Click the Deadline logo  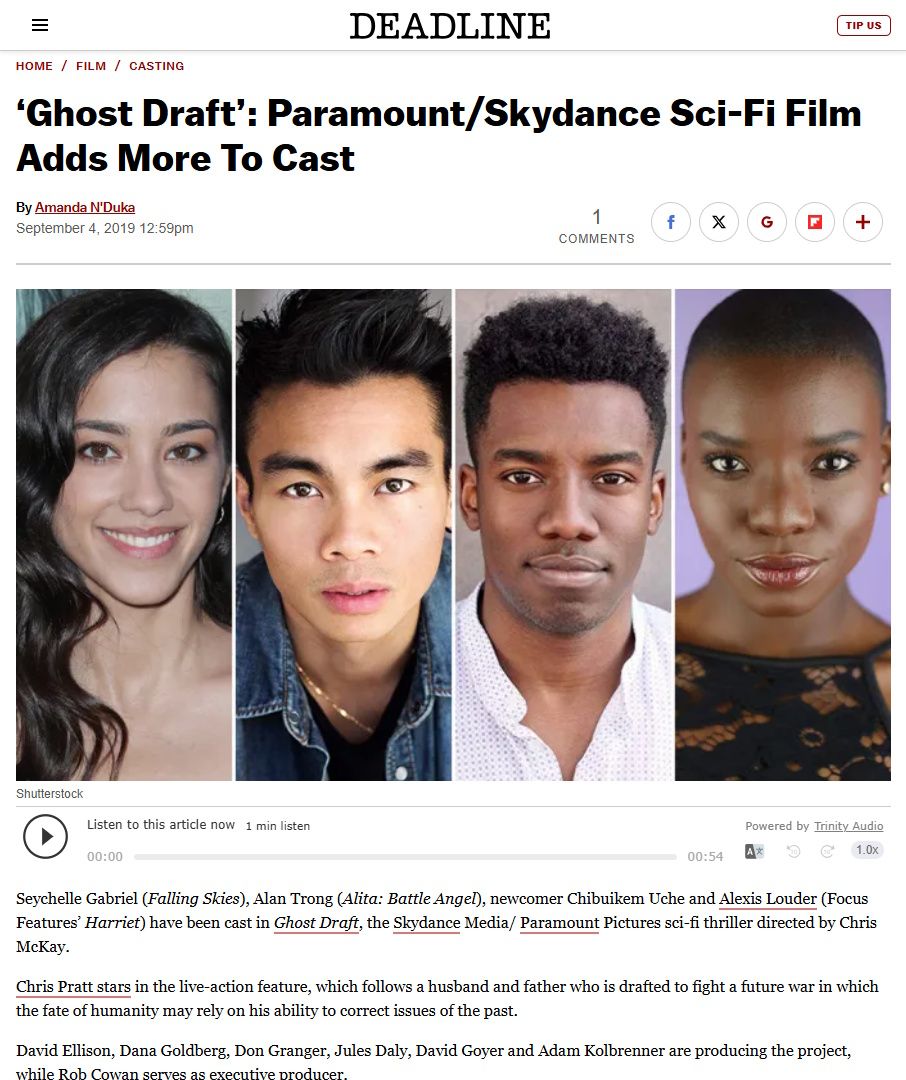(x=450, y=26)
